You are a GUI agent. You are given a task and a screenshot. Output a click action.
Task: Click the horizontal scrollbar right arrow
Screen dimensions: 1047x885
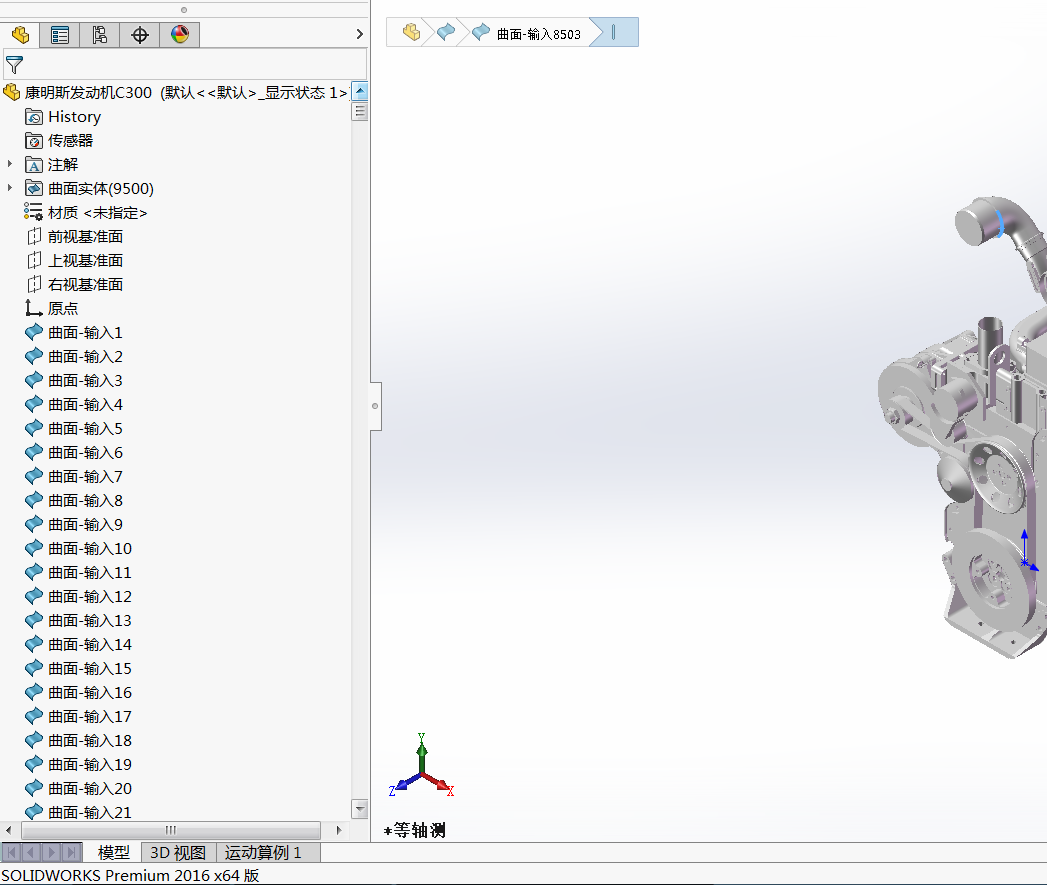(339, 830)
